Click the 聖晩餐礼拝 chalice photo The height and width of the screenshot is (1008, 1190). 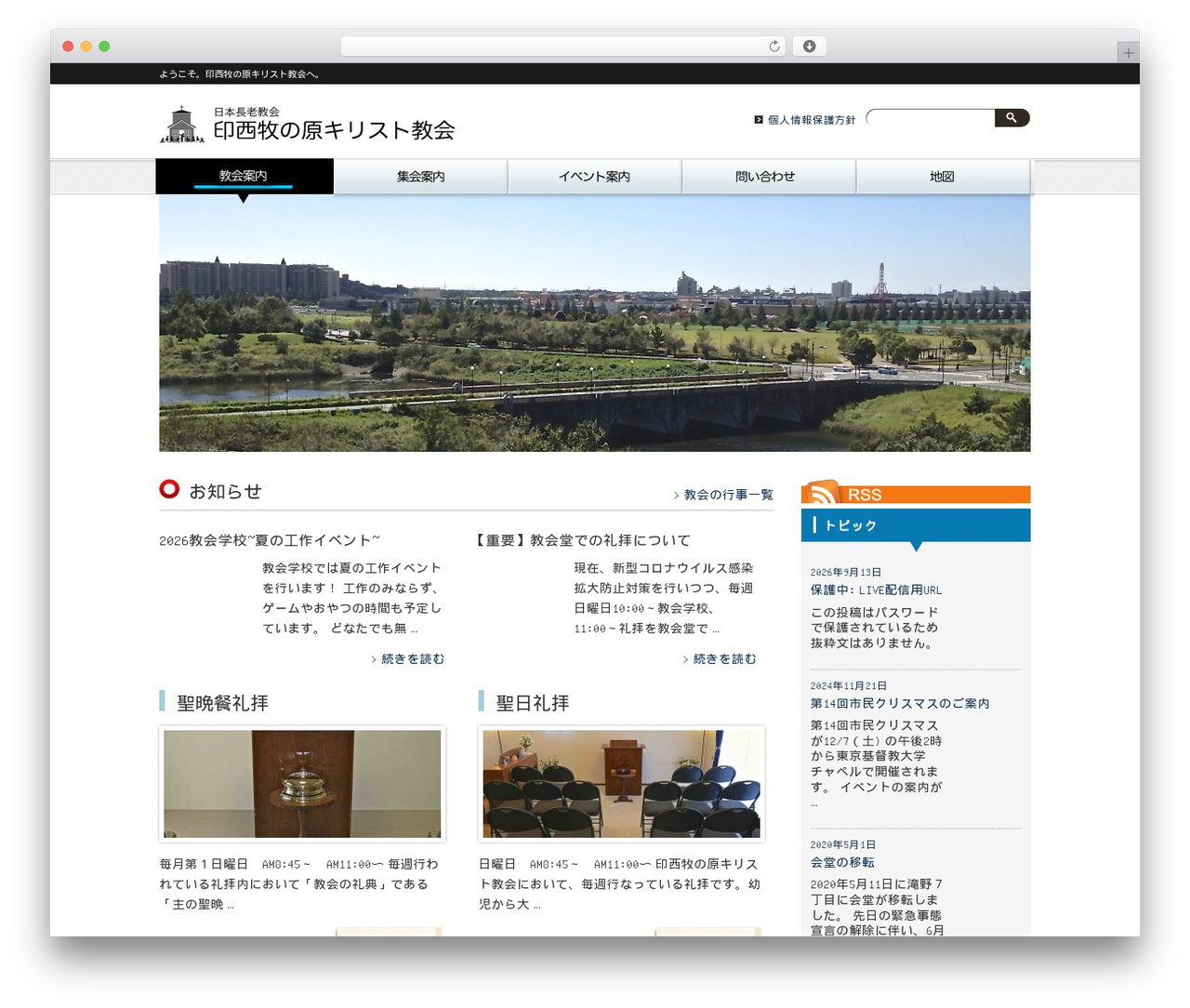pyautogui.click(x=302, y=784)
